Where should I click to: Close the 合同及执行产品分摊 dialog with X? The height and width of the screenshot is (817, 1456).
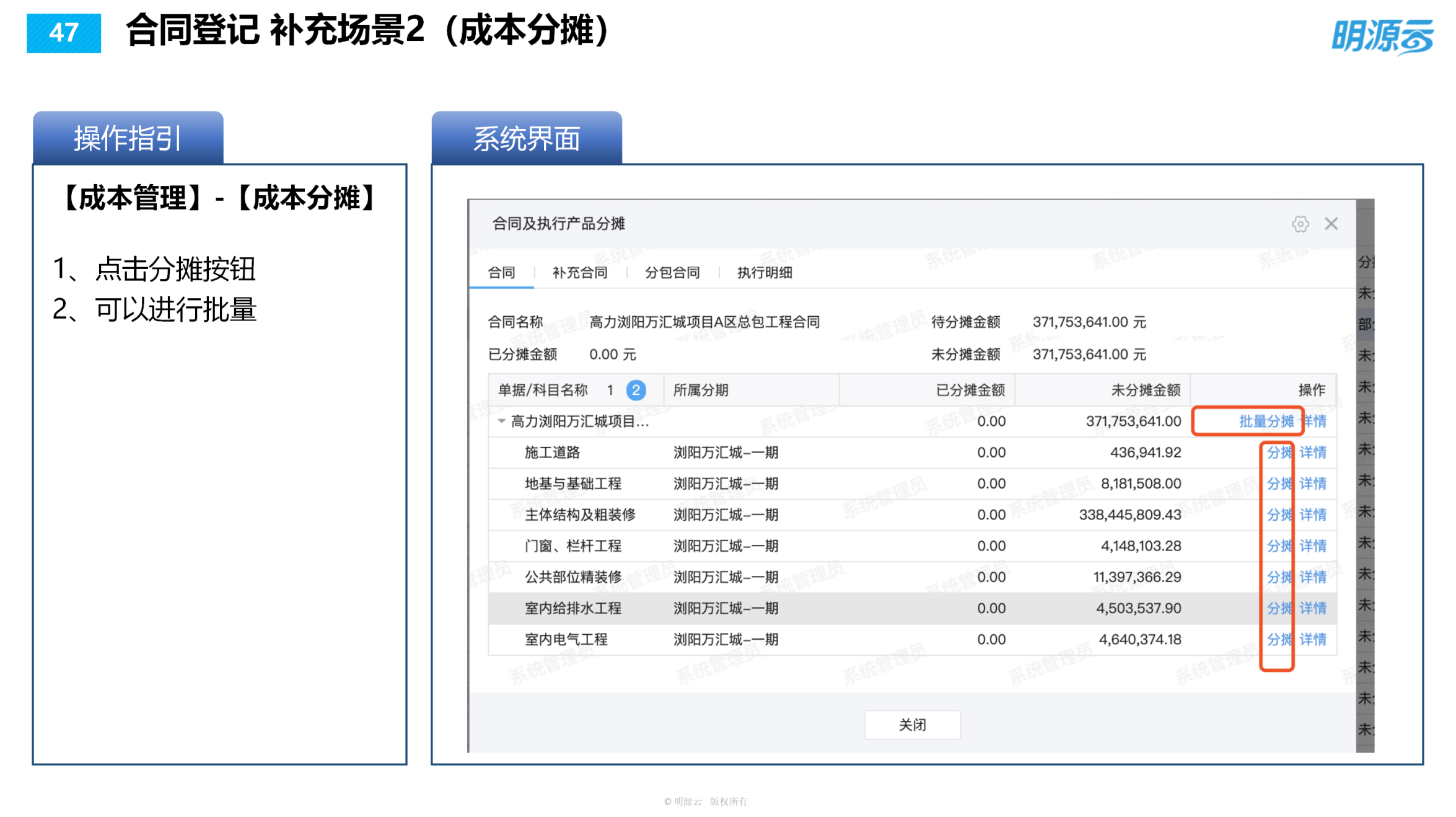point(1331,224)
